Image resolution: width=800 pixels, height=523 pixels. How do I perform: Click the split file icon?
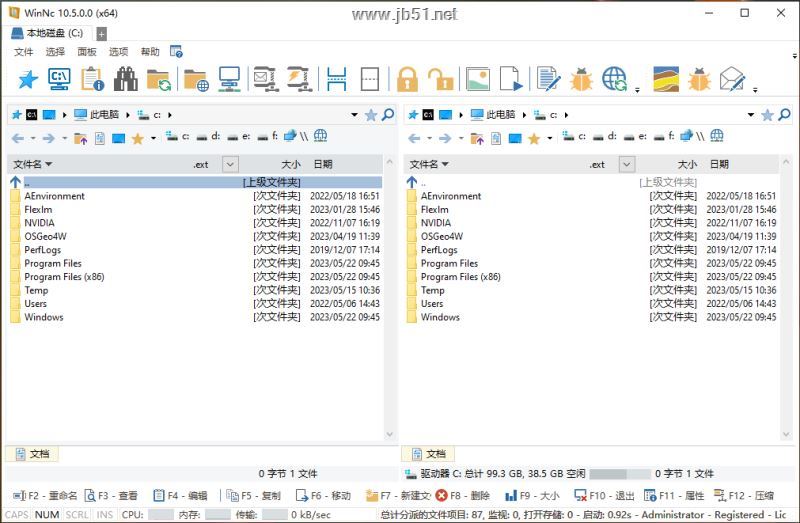(x=337, y=79)
